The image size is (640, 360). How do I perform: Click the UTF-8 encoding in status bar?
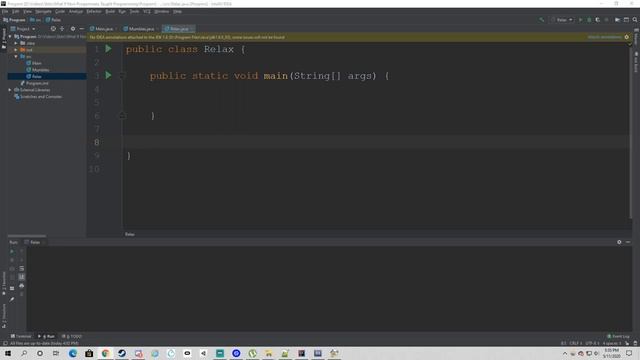pos(592,343)
